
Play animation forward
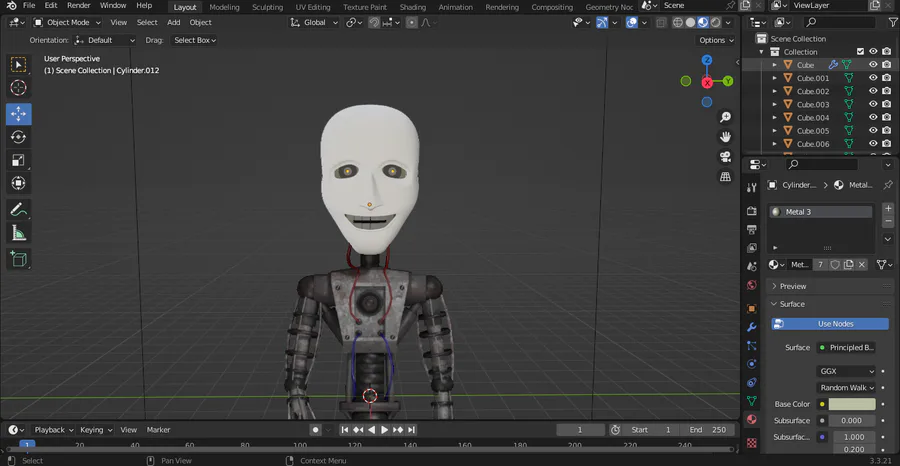[x=385, y=430]
